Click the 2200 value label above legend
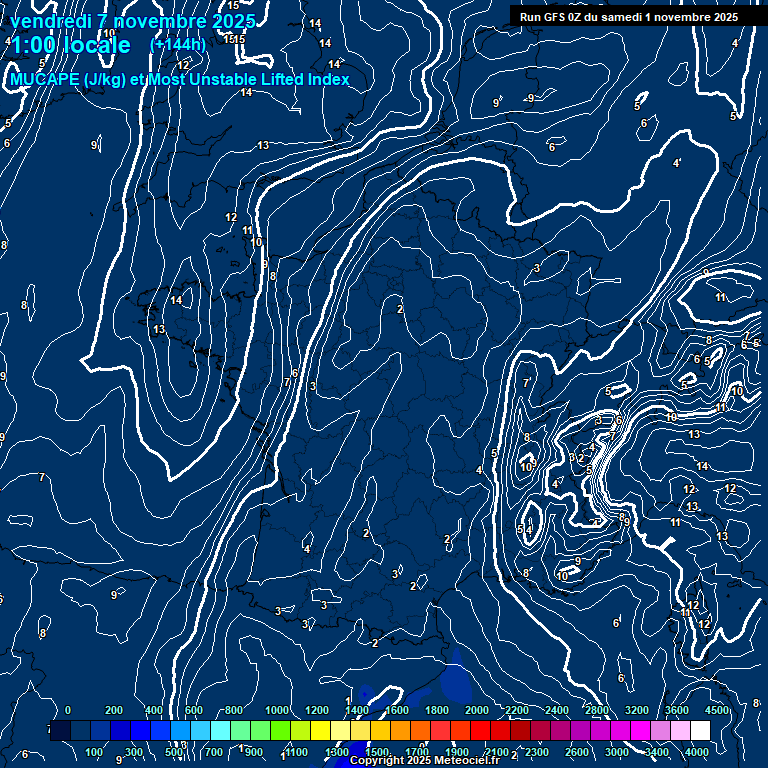Viewport: 768px width, 768px height. pyautogui.click(x=517, y=710)
